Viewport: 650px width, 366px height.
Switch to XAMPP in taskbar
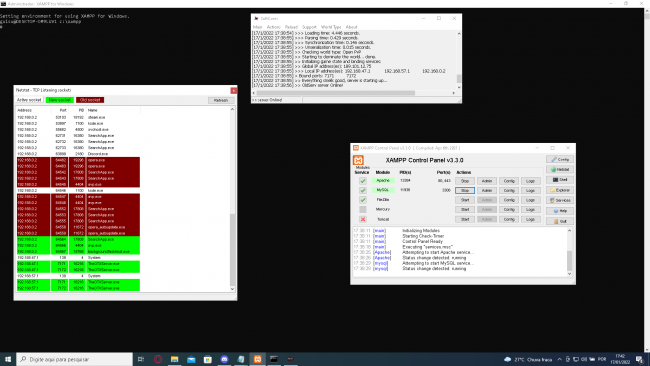257,359
